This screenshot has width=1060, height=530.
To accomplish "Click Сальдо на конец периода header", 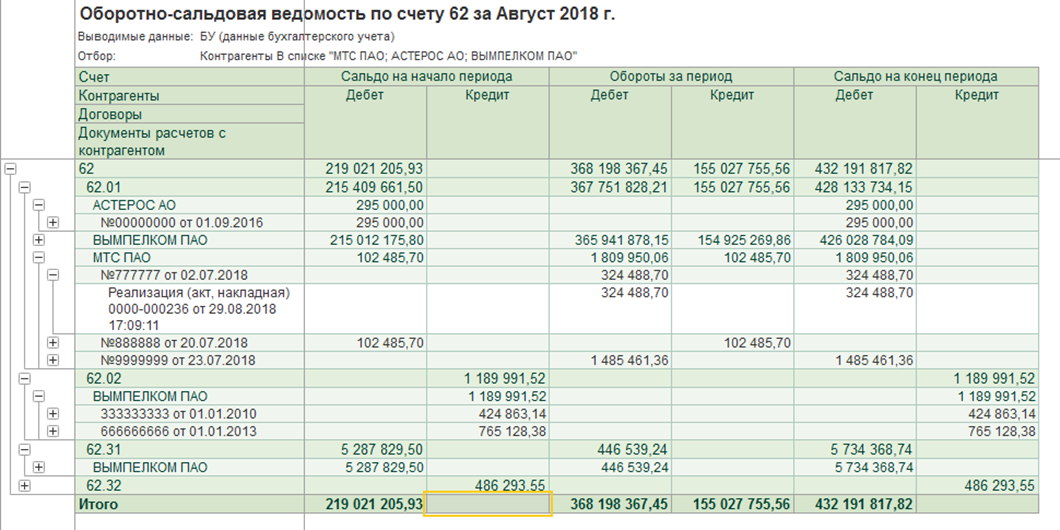I will tap(916, 77).
